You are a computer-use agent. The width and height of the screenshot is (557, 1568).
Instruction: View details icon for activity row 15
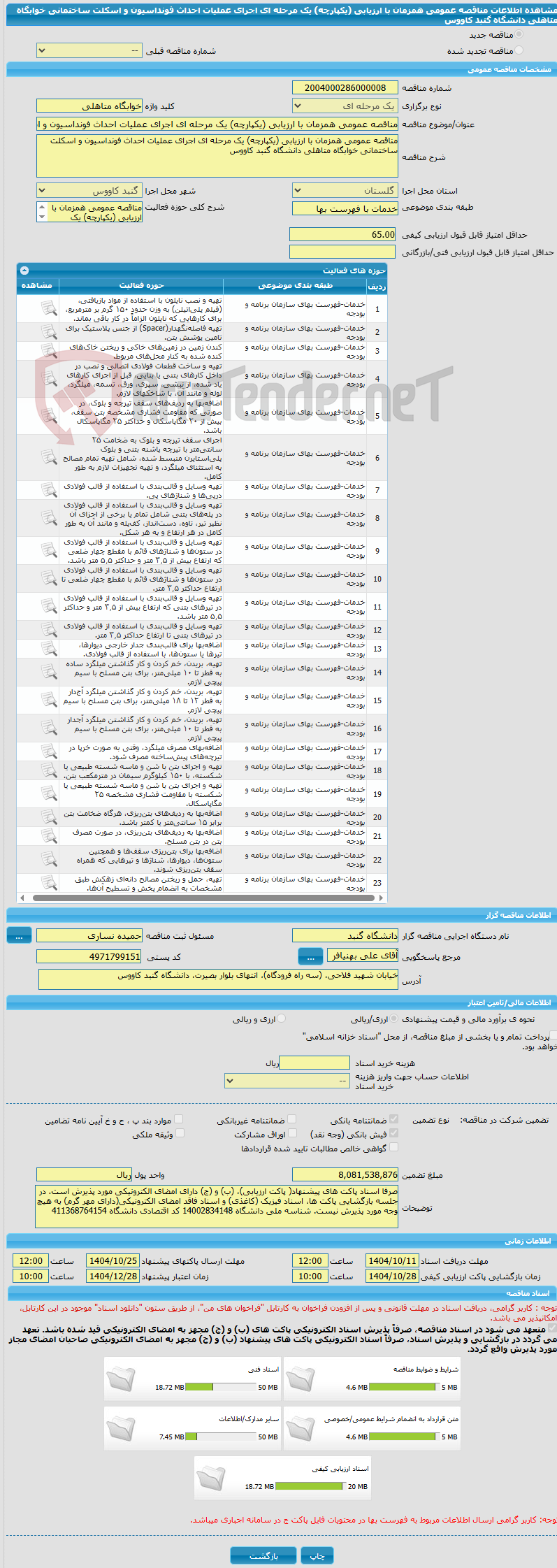[48, 700]
